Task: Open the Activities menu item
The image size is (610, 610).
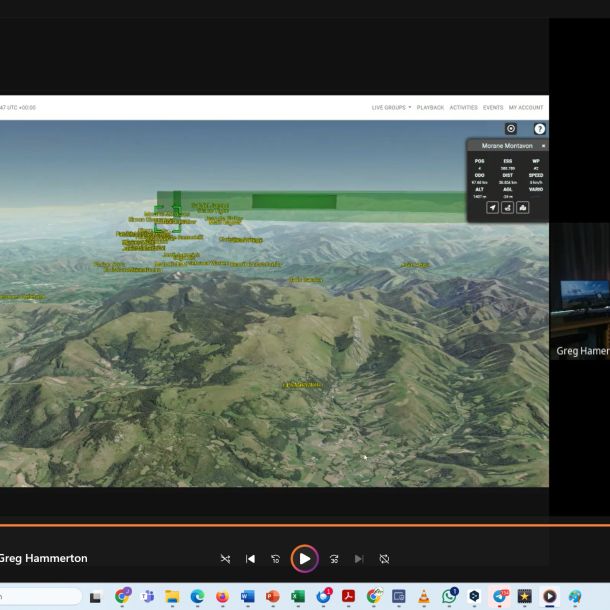Action: [x=463, y=107]
